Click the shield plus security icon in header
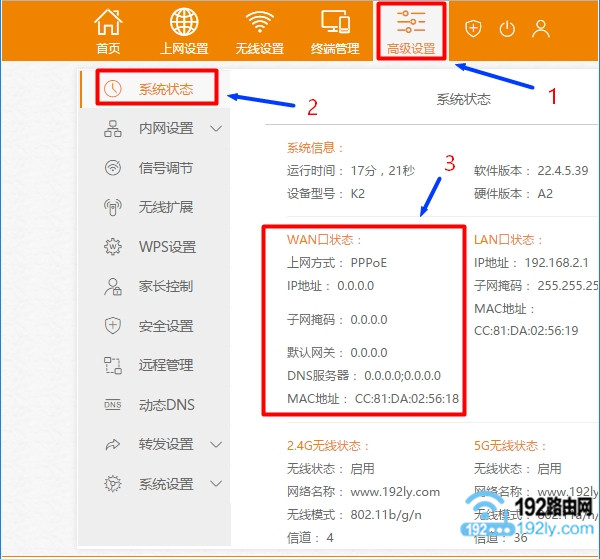Image resolution: width=600 pixels, height=559 pixels. (x=473, y=29)
